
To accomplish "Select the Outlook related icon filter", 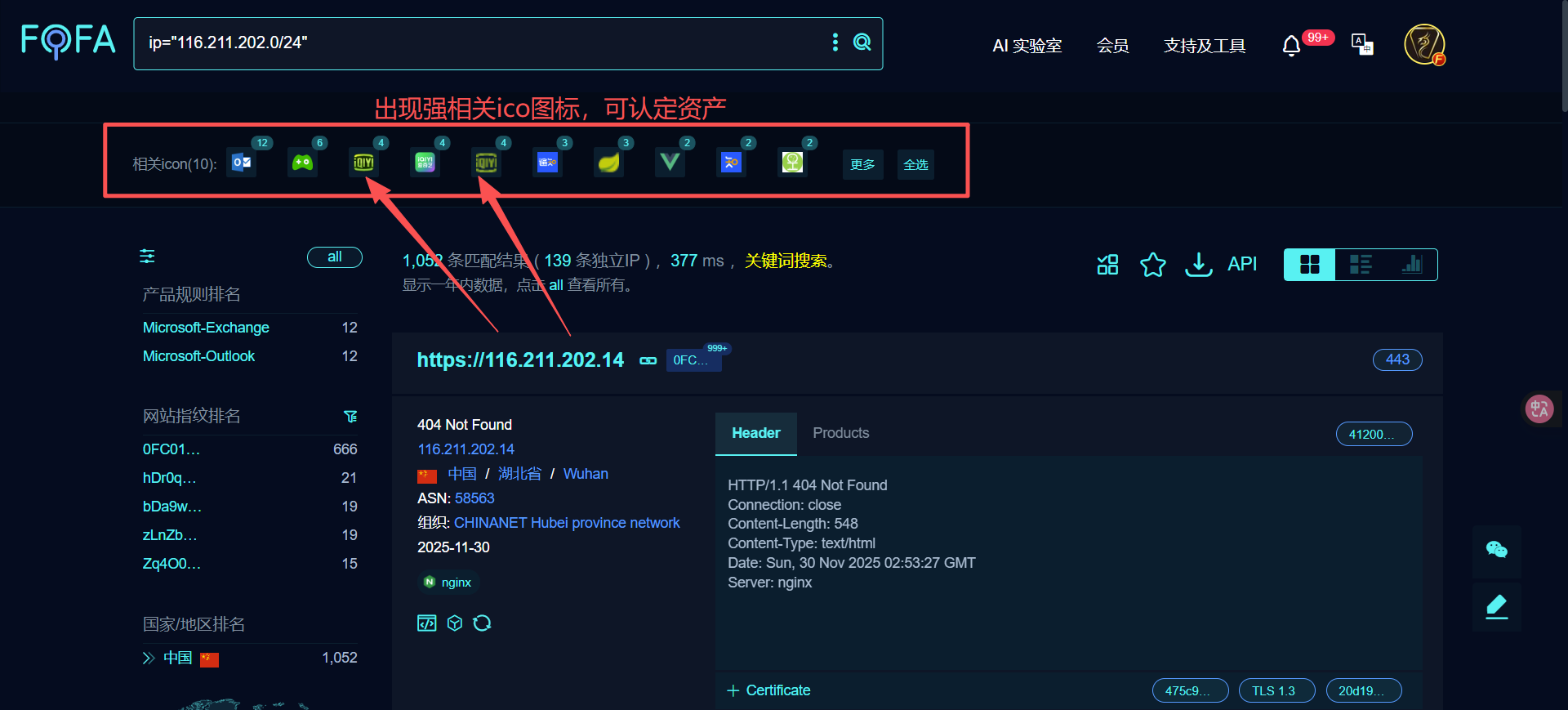I will click(x=242, y=163).
